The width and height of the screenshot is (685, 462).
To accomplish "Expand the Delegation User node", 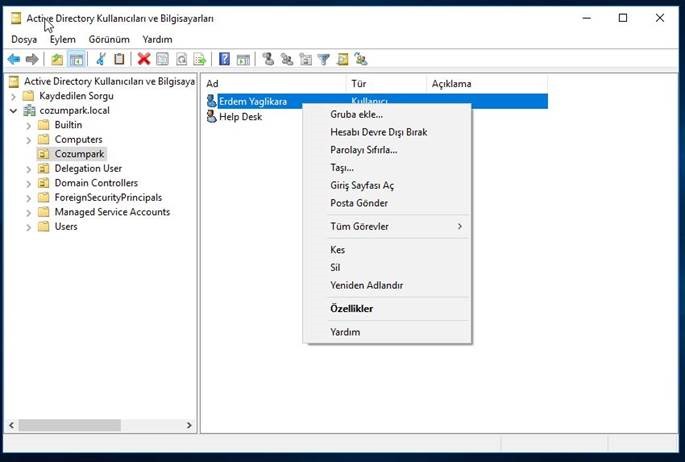I will point(28,169).
